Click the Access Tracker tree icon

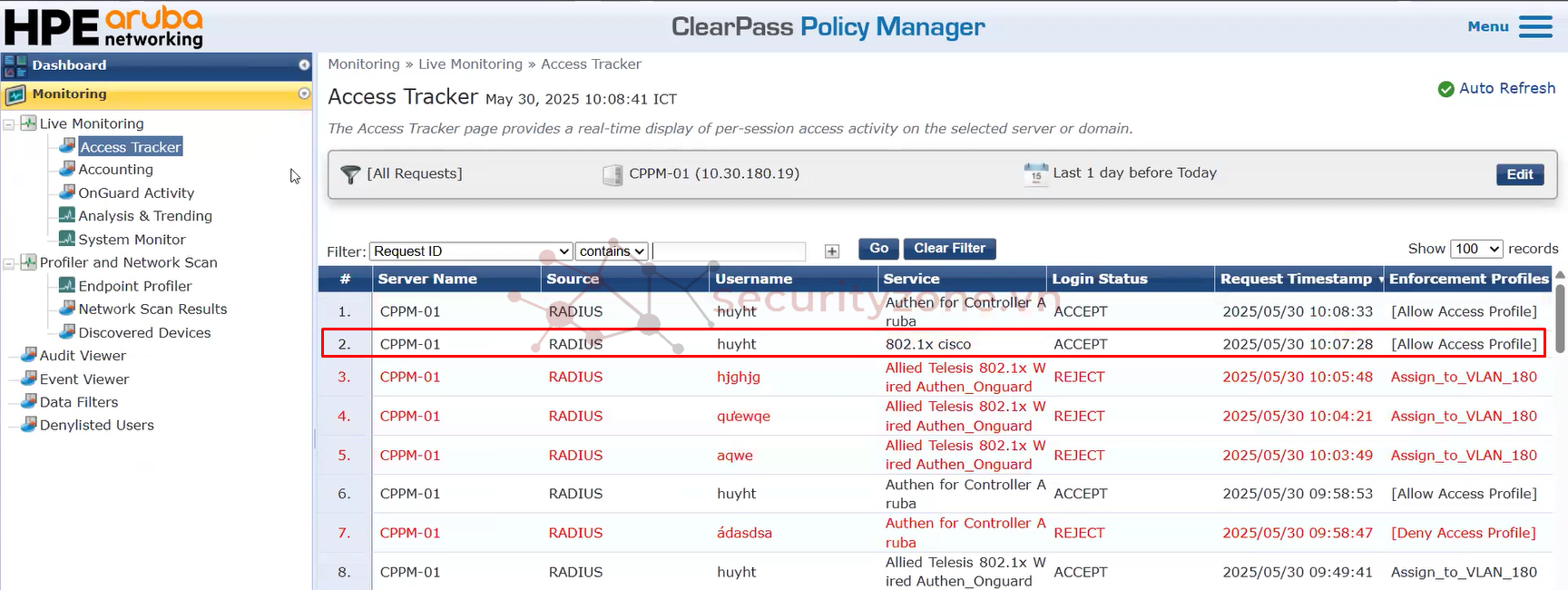(67, 145)
